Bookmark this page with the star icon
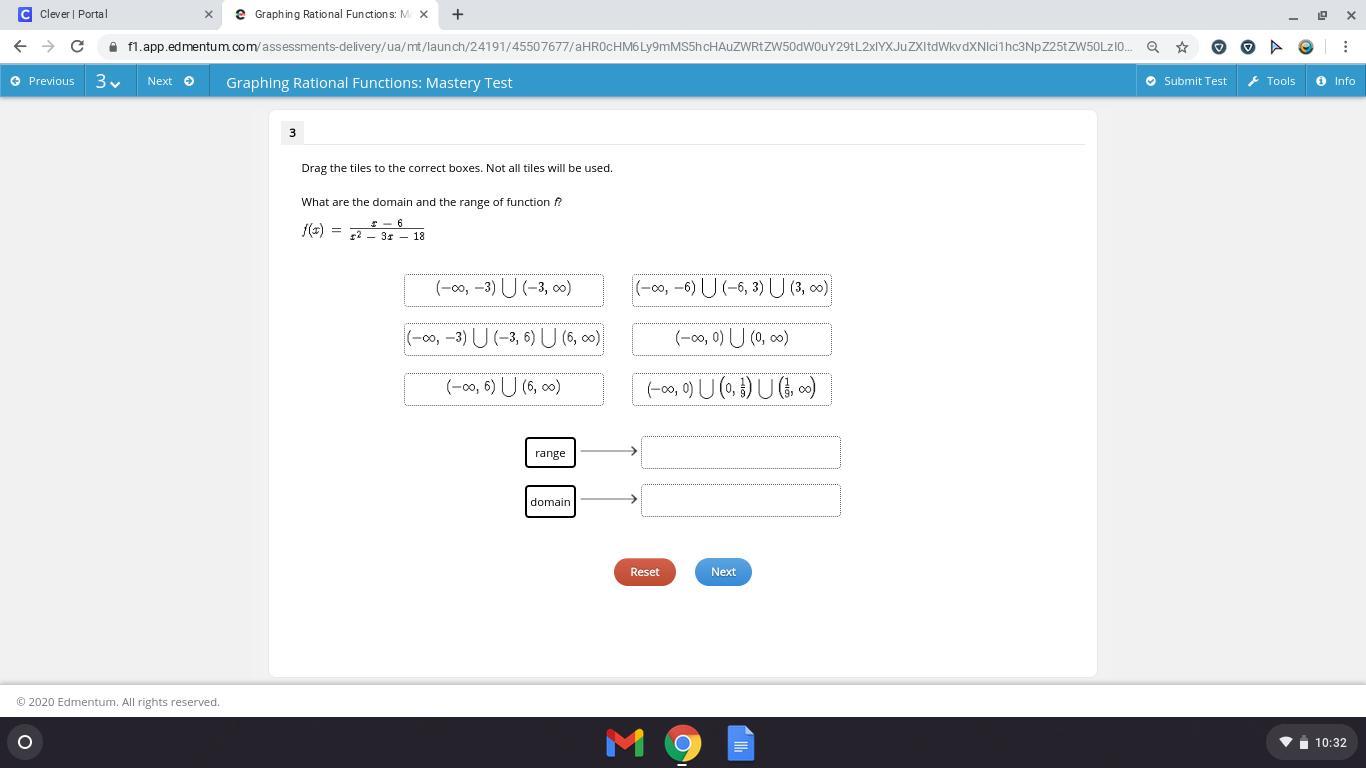The height and width of the screenshot is (768, 1366). click(1182, 47)
